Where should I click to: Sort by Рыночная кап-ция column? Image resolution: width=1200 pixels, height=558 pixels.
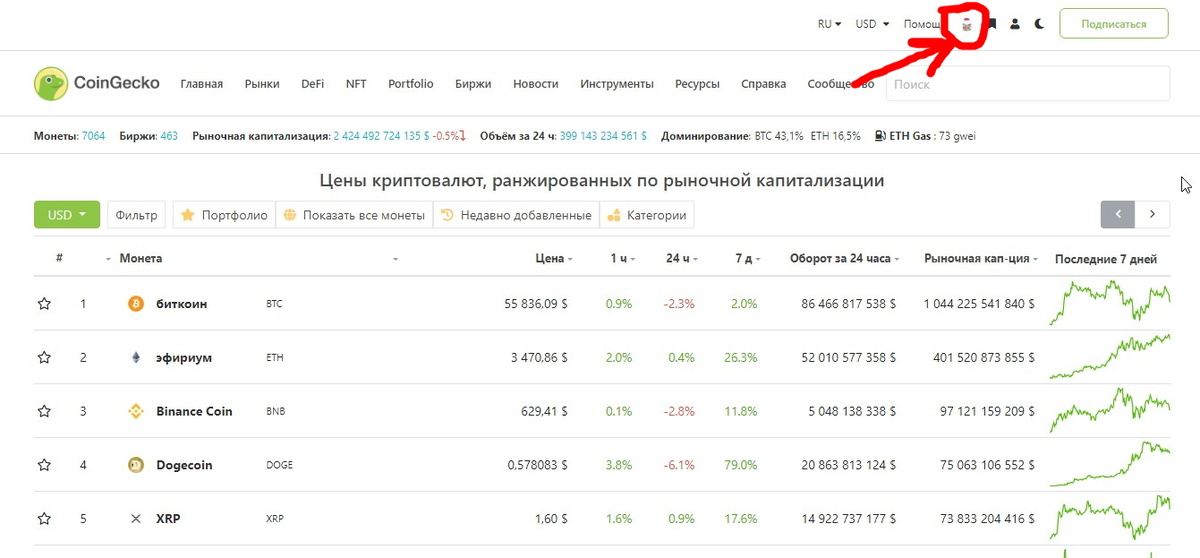click(x=982, y=258)
